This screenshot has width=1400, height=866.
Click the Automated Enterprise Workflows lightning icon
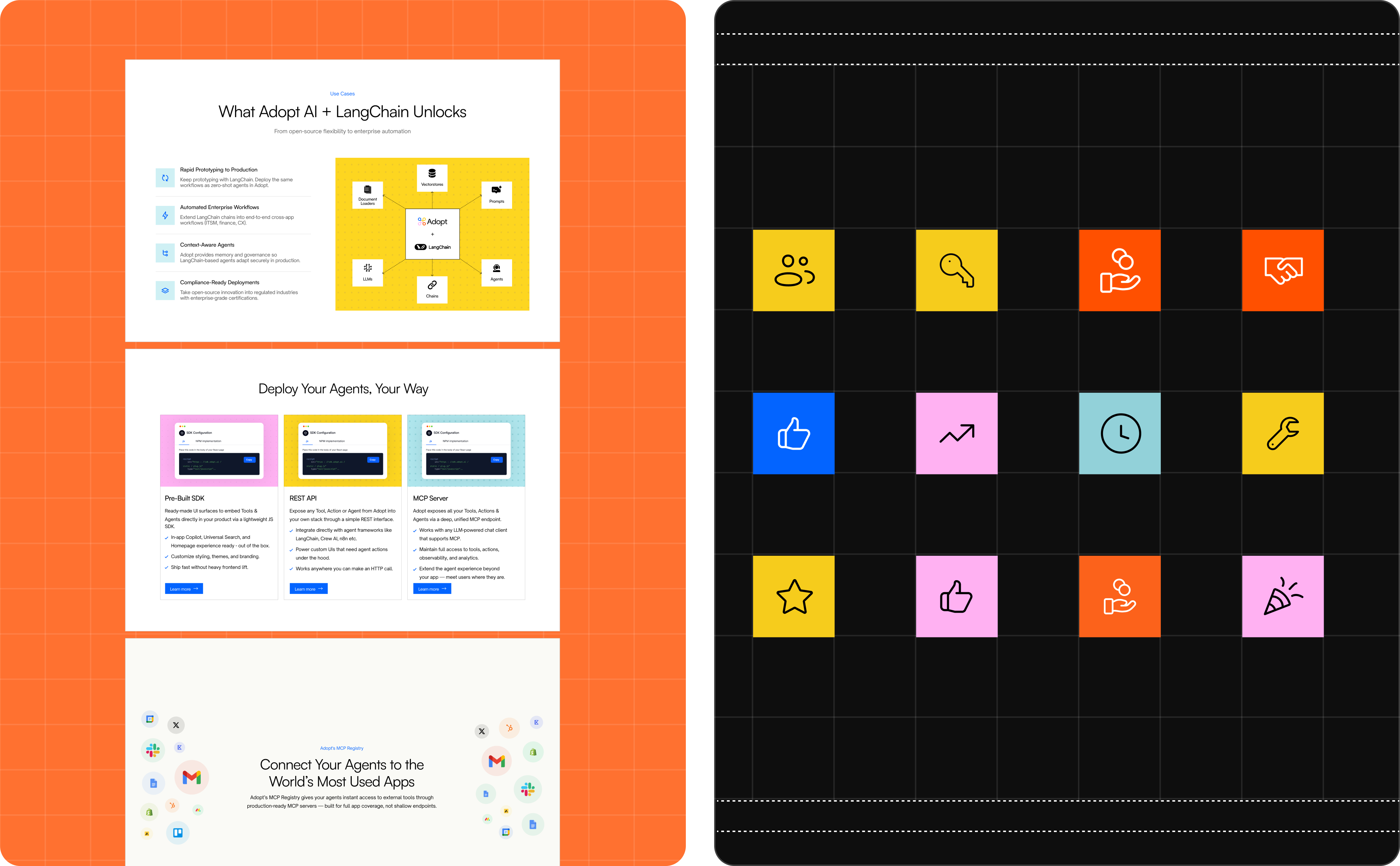(x=165, y=215)
